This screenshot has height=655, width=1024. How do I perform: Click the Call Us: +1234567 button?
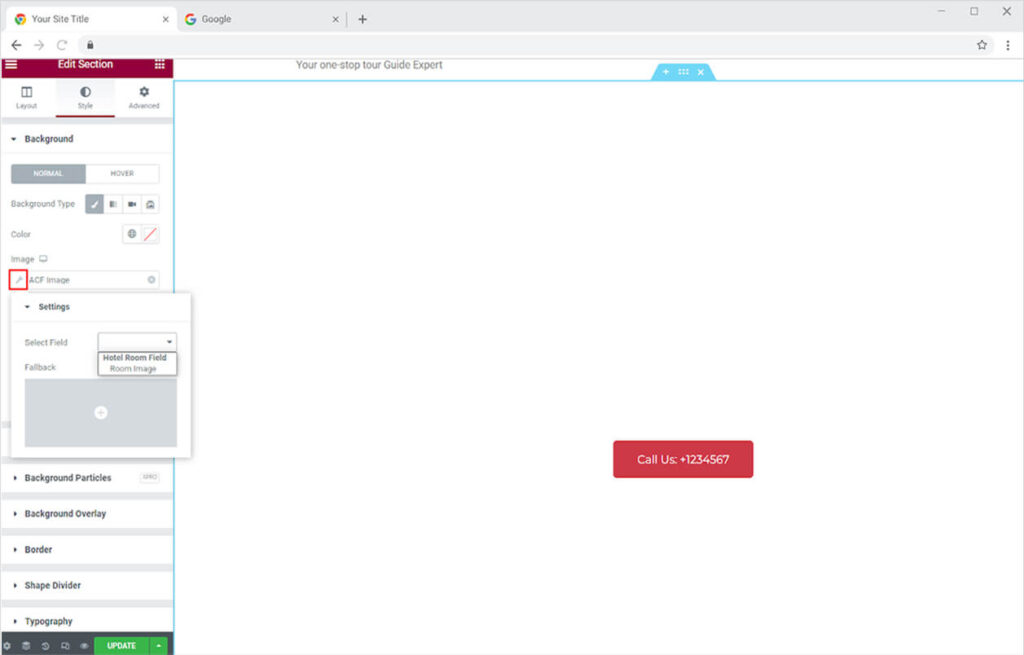(x=683, y=460)
